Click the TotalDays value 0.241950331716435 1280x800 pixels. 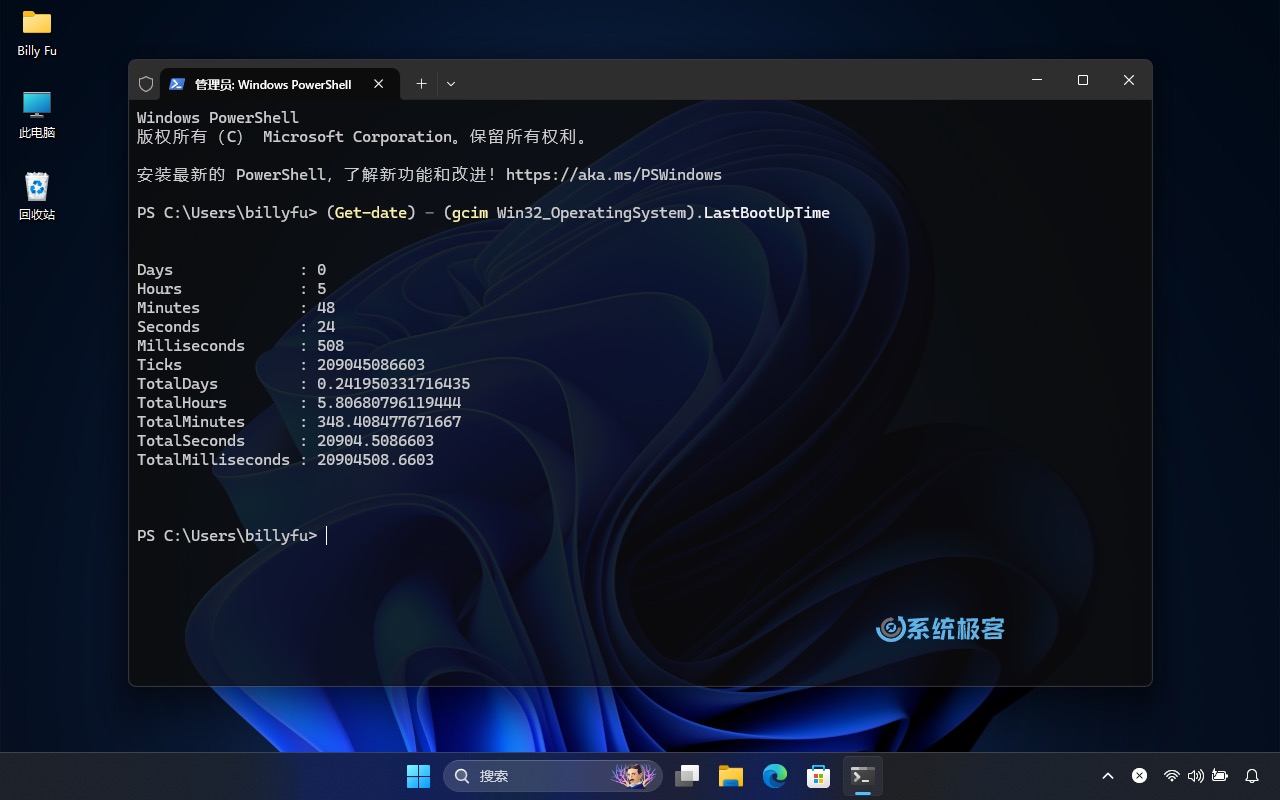pos(393,384)
